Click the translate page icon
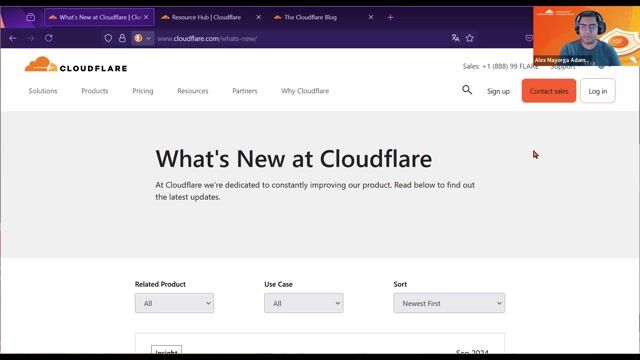Viewport: 640px width, 360px height. 456,38
